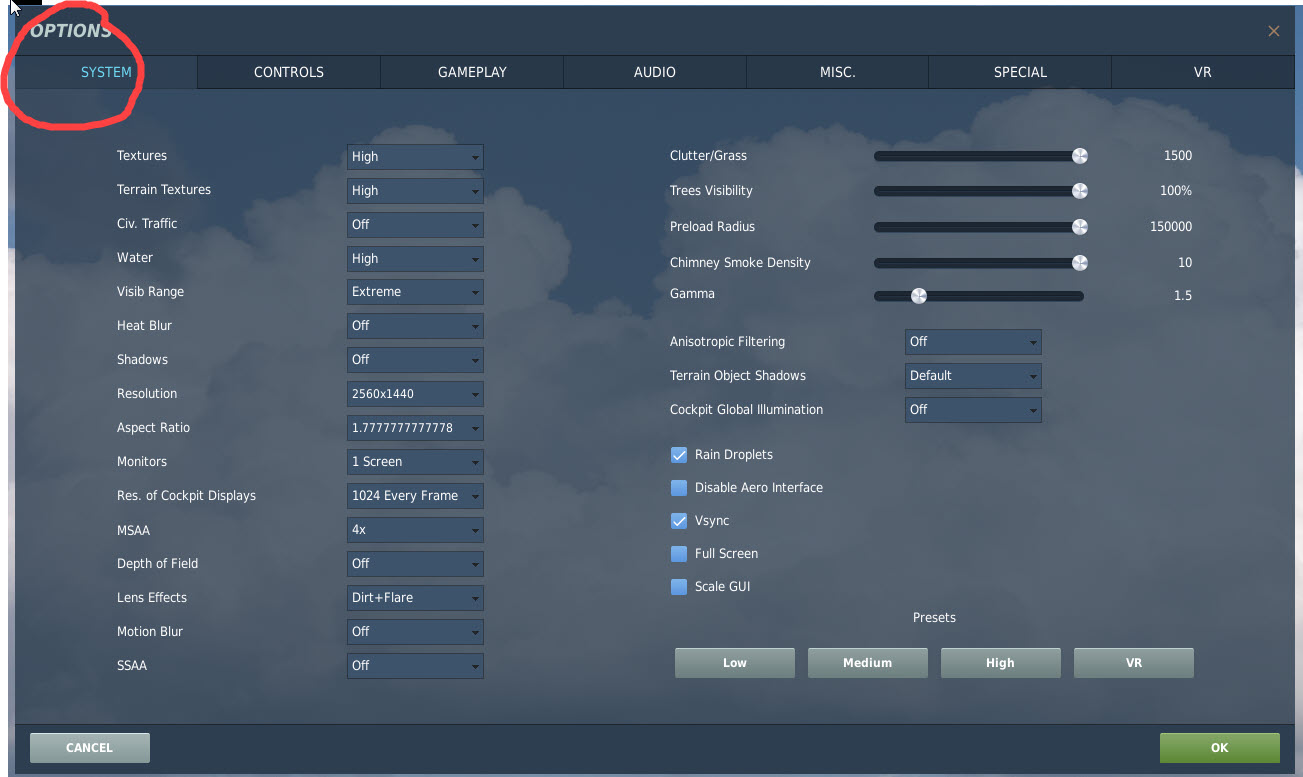Open the Depth of Field dropdown

pos(415,564)
